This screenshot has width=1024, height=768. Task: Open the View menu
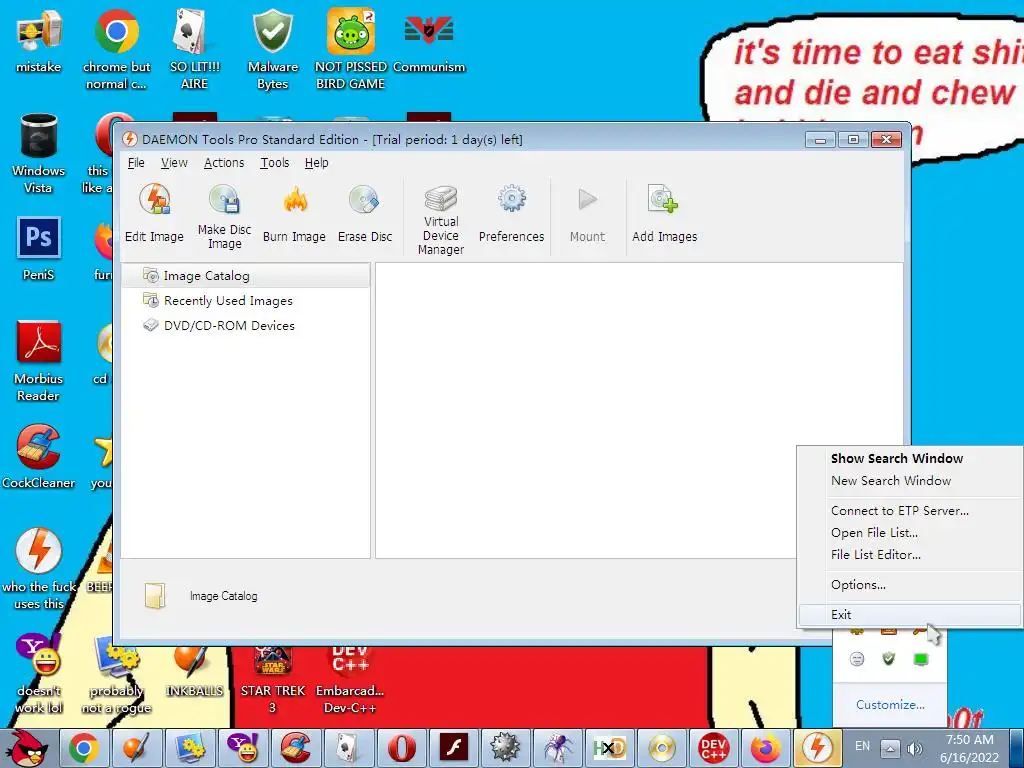[x=174, y=163]
